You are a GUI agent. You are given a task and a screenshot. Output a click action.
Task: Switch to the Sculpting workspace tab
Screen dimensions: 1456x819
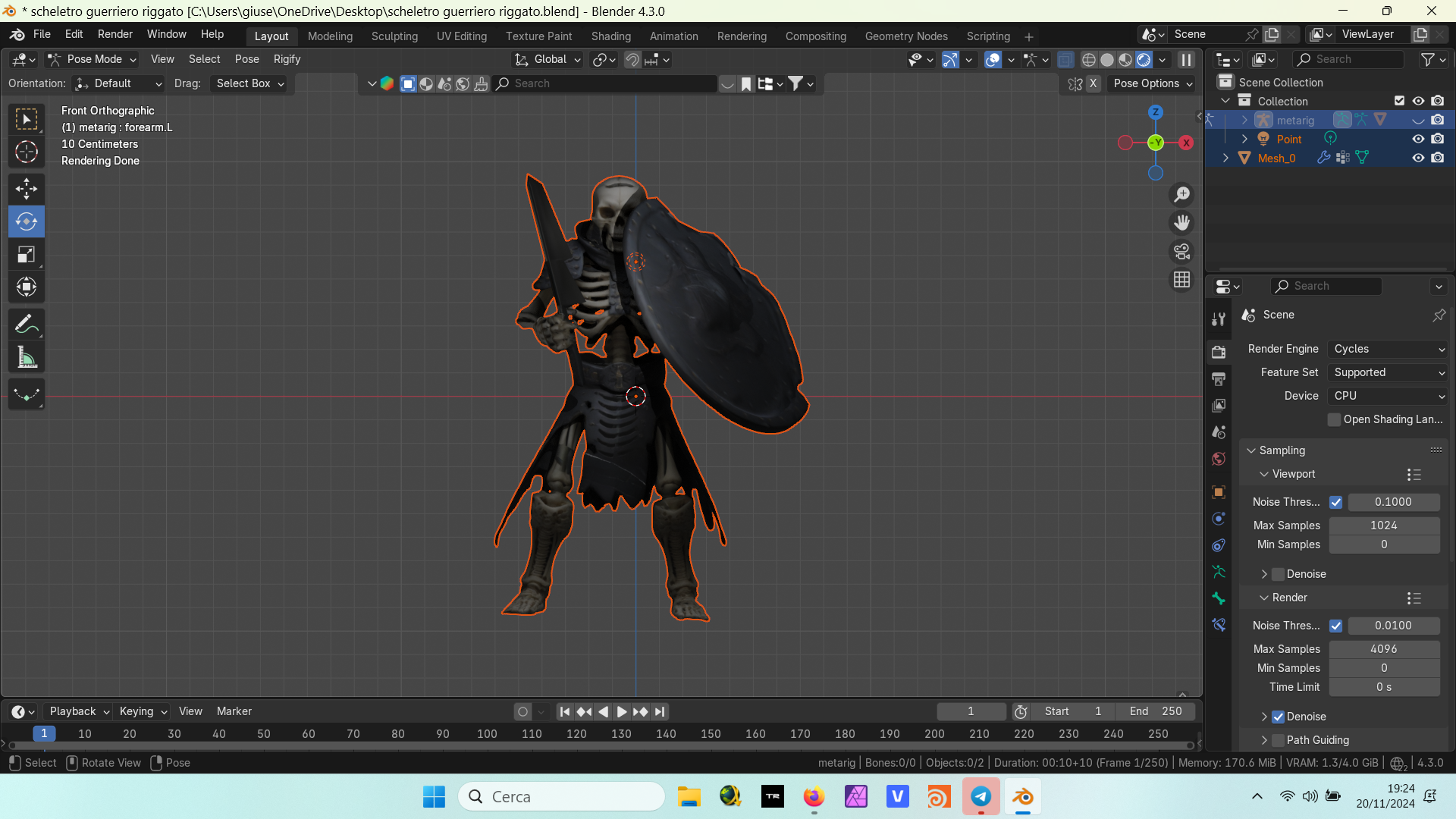coord(394,36)
